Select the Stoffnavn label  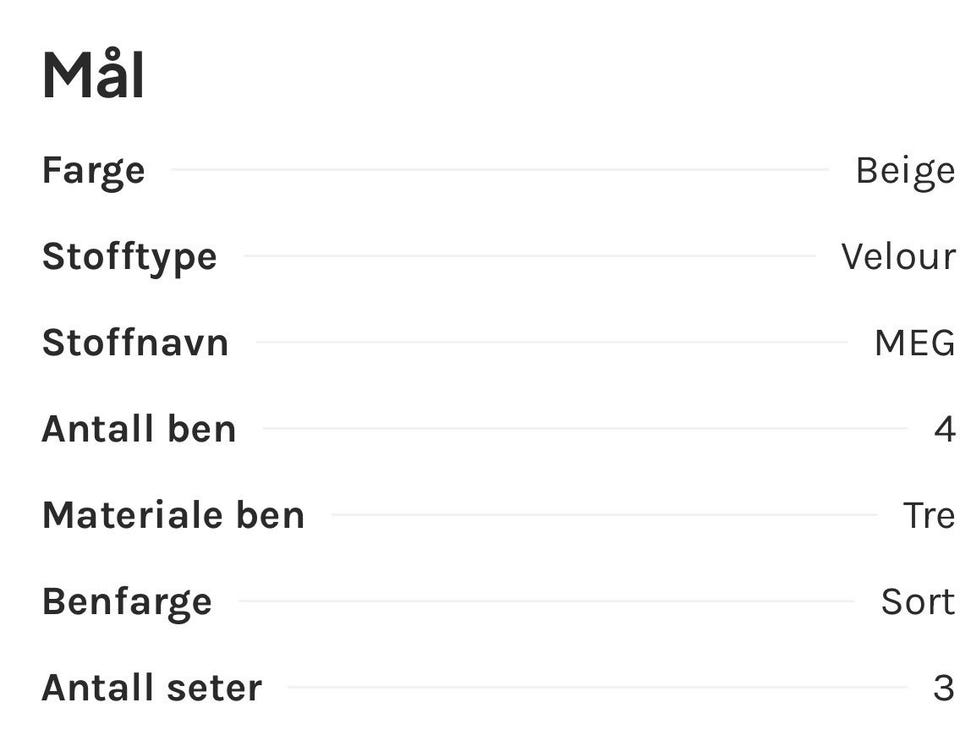pos(135,342)
